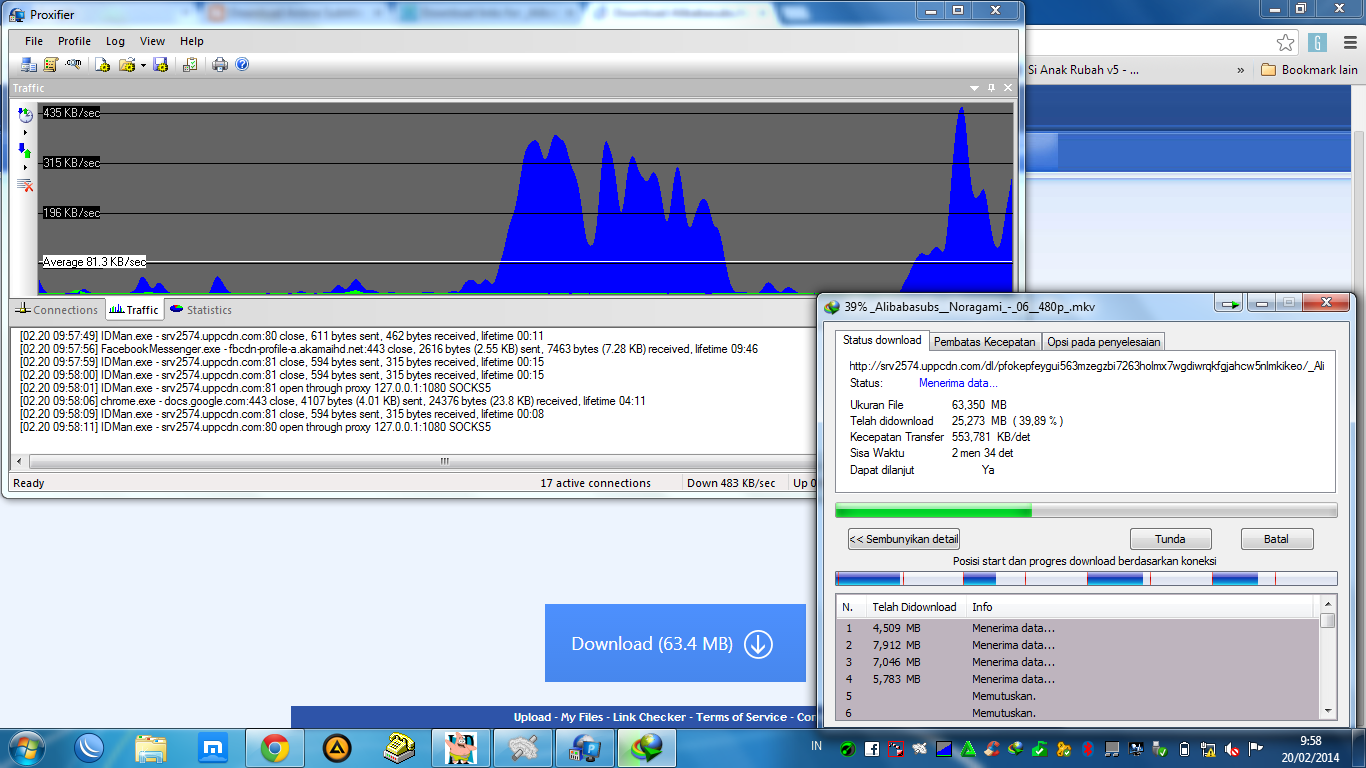1366x768 pixels.
Task: Switch to the Connections tab
Action: (57, 310)
